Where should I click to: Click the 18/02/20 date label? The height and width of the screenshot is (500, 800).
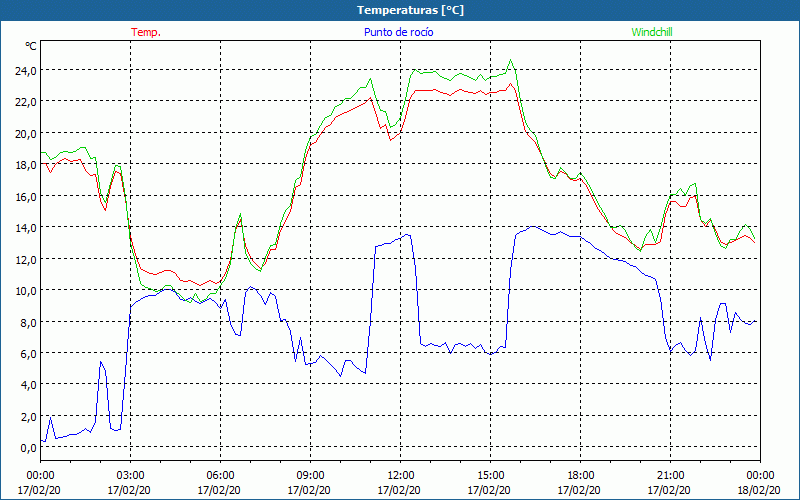click(759, 490)
